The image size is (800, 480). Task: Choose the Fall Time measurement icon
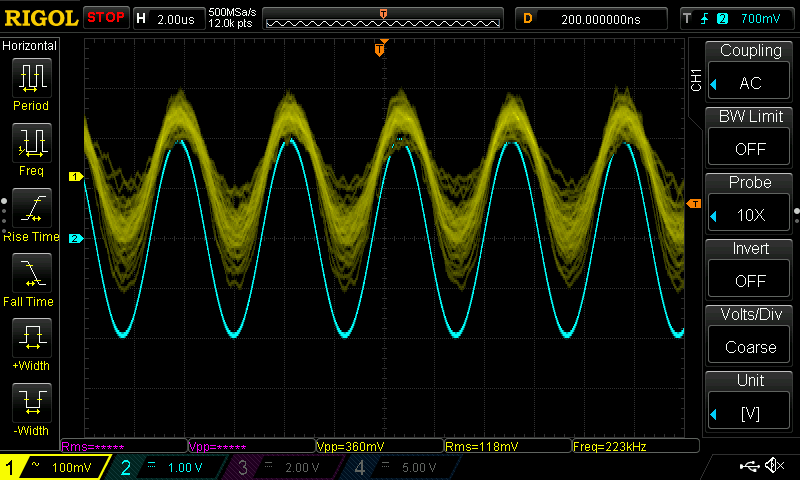click(x=32, y=273)
